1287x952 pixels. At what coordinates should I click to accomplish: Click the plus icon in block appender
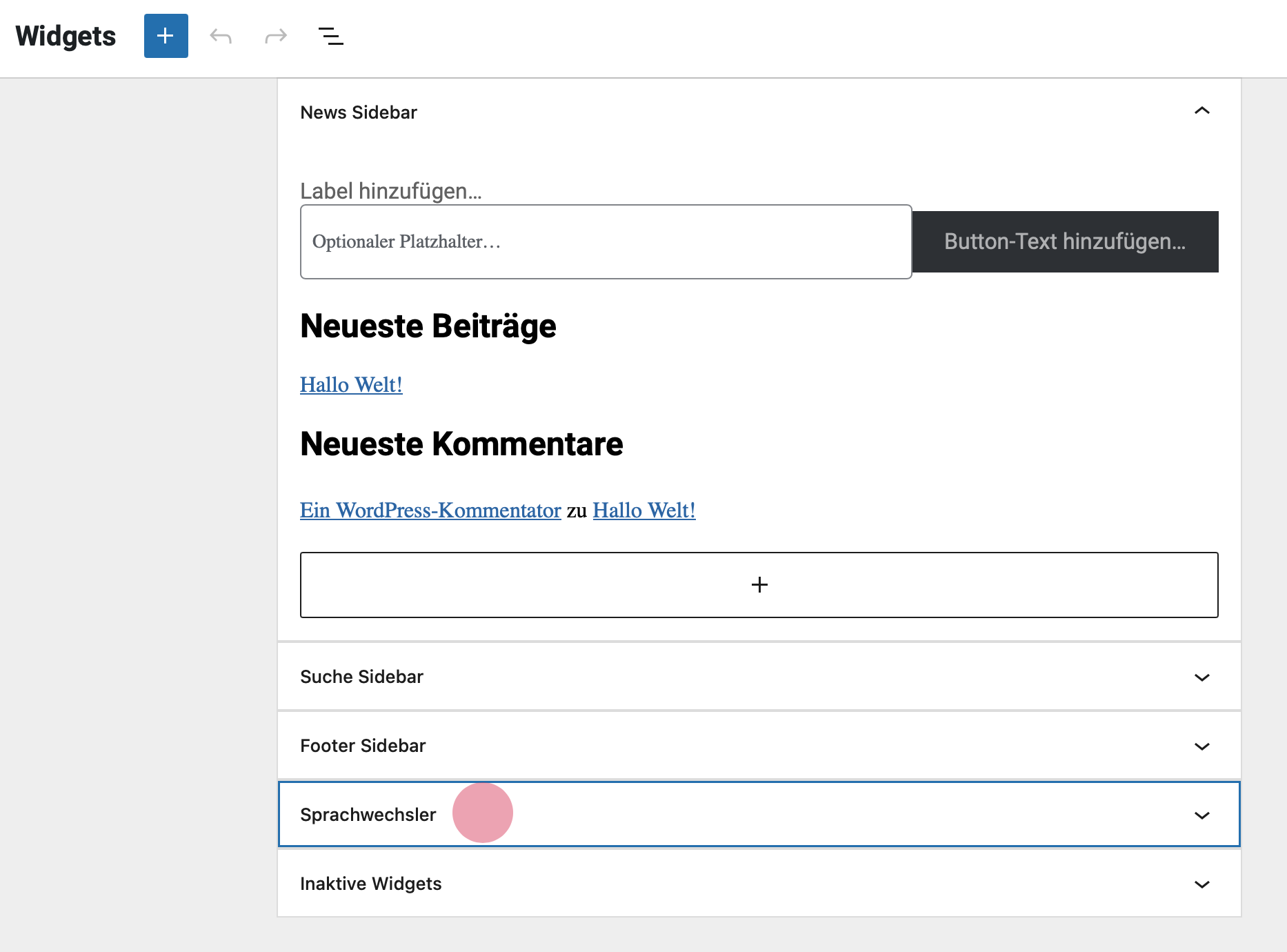click(759, 585)
